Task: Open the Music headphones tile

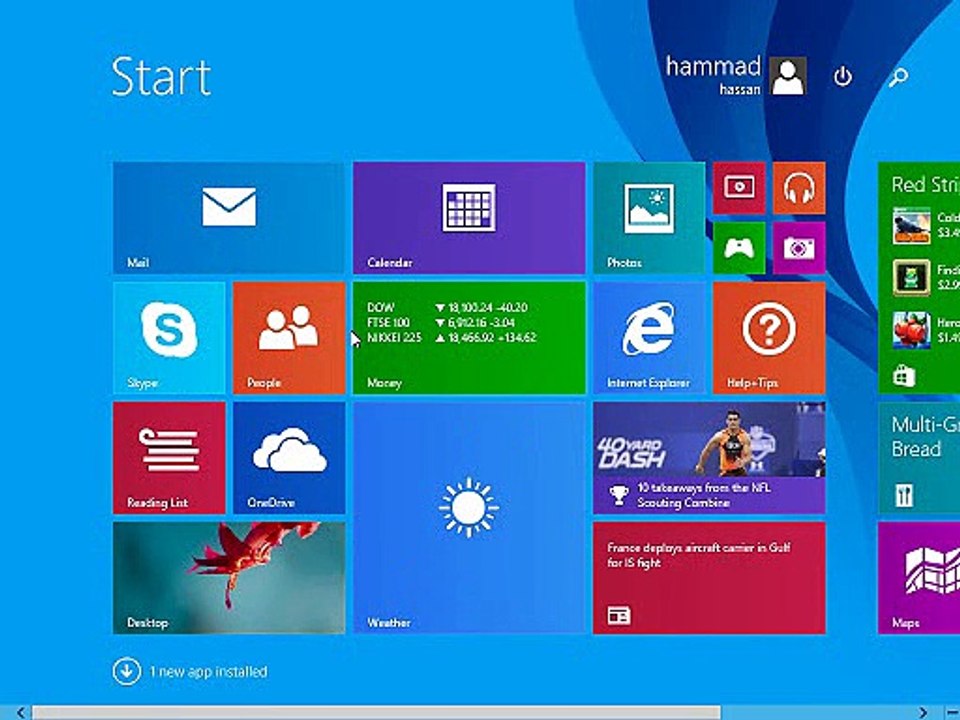Action: 799,188
